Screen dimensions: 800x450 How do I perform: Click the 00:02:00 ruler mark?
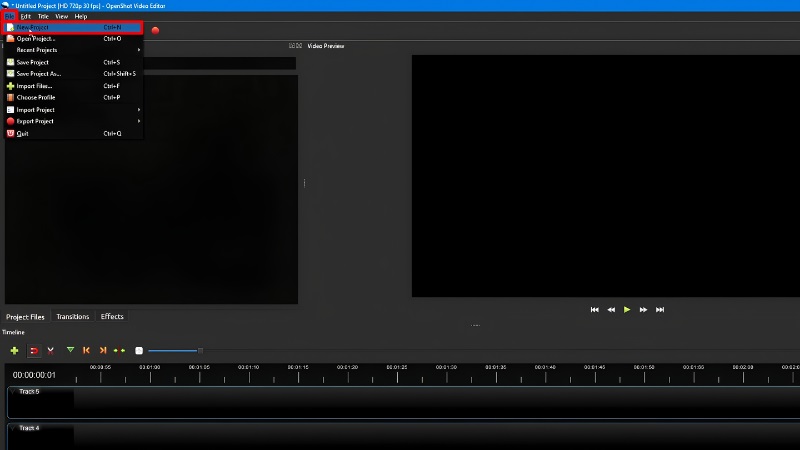coord(743,367)
